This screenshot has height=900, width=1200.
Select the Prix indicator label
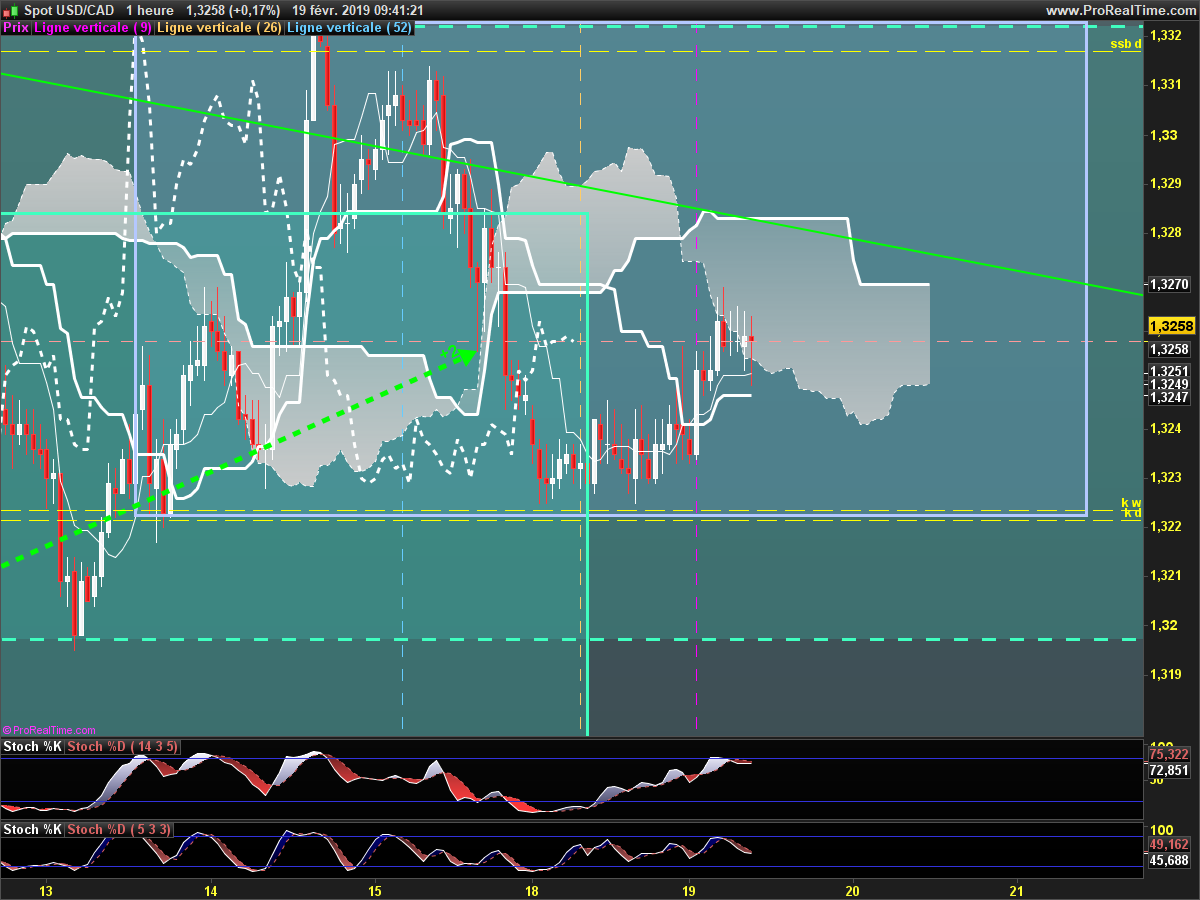16,28
